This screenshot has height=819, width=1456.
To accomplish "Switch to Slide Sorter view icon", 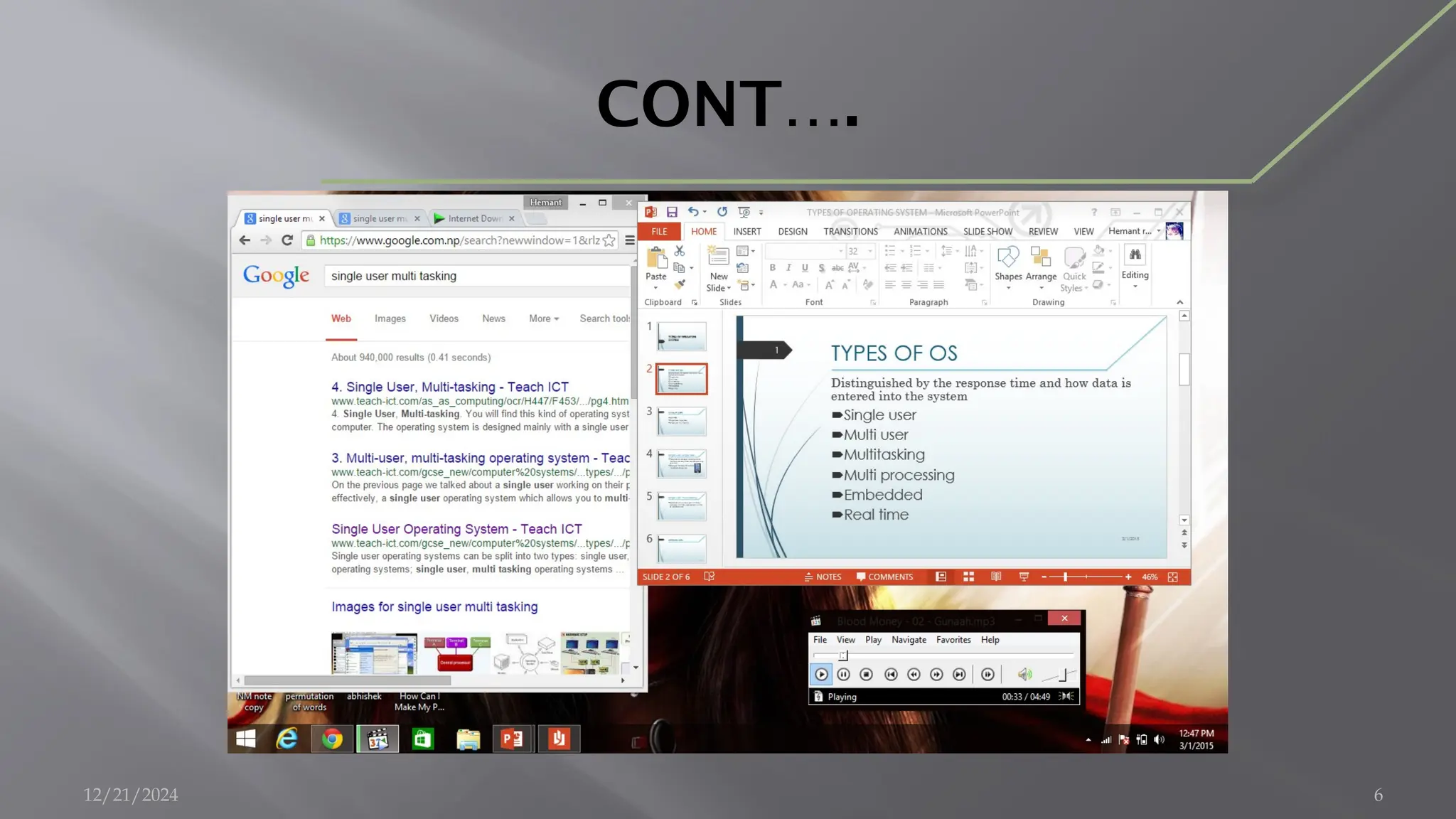I will coord(968,577).
